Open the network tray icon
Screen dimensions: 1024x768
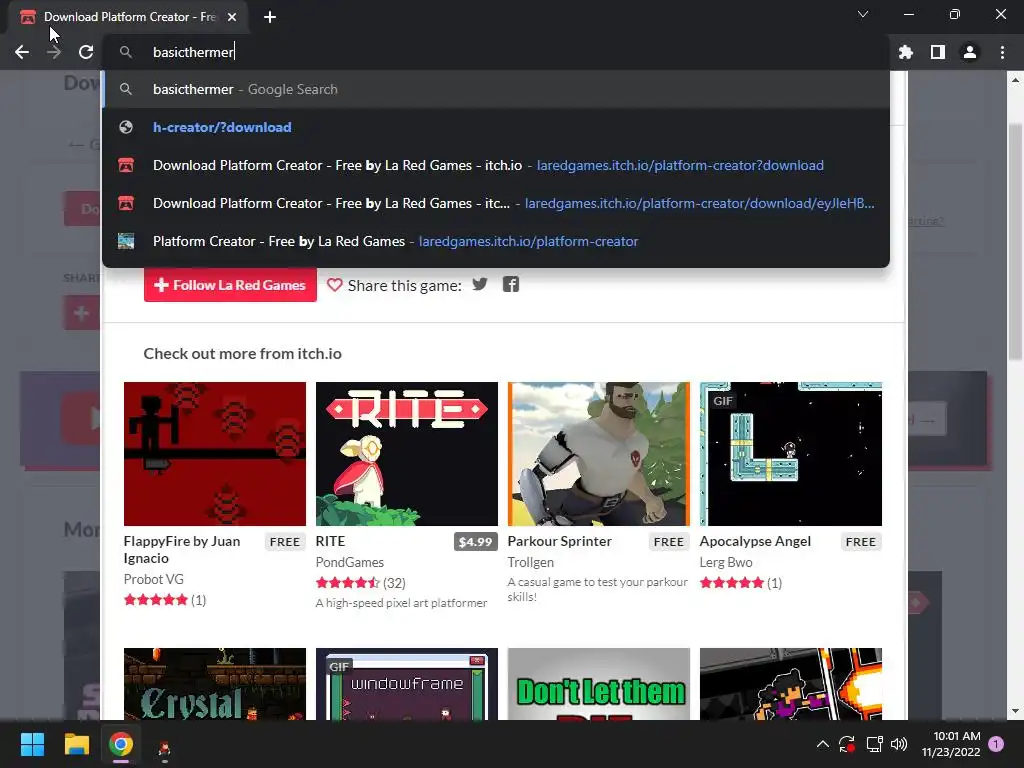[x=874, y=744]
